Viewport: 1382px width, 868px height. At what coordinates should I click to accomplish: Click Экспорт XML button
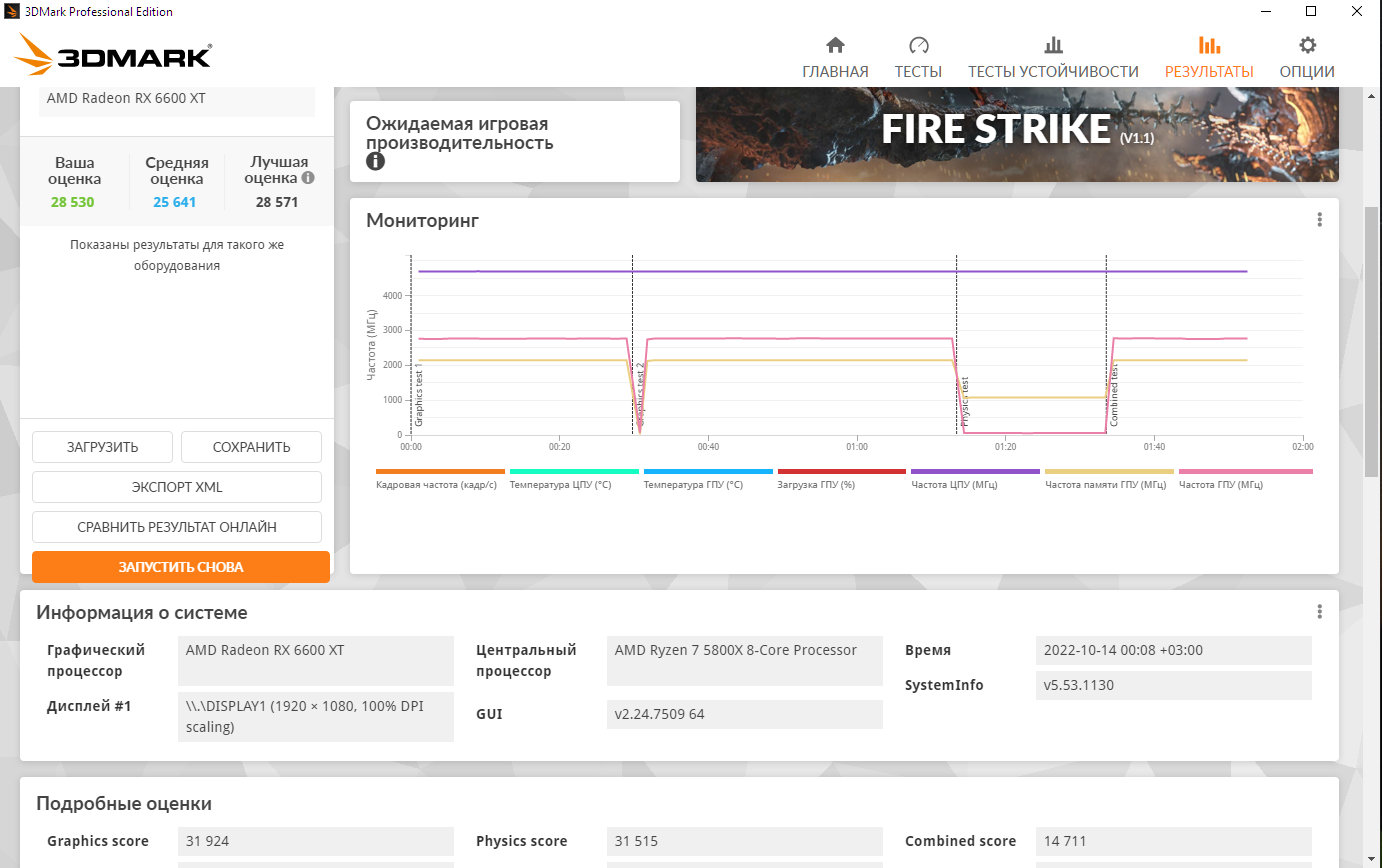pos(177,487)
